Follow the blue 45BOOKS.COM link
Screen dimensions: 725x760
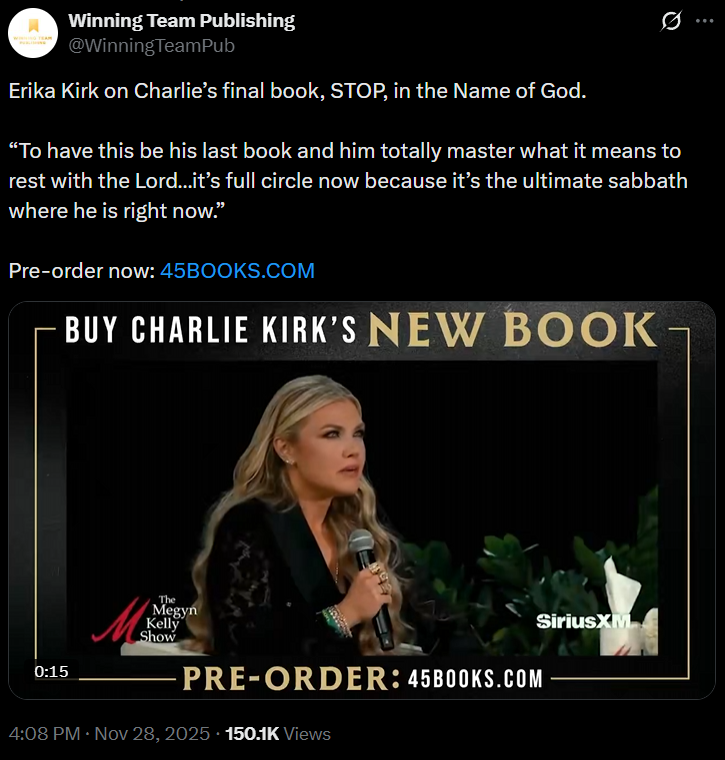click(237, 270)
